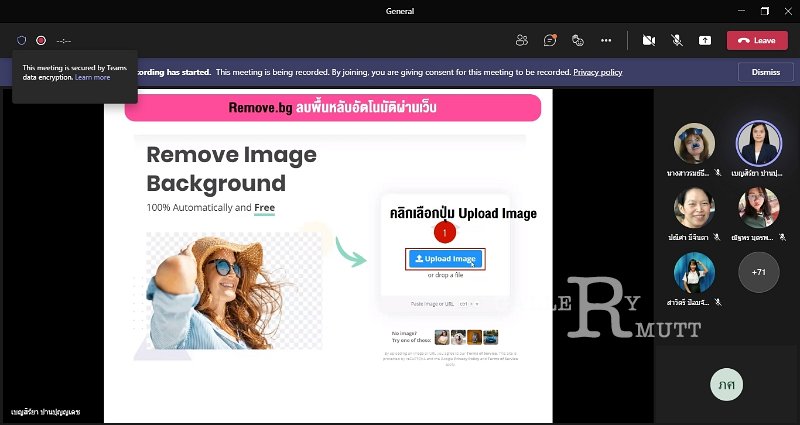Choose the woman sample image thumbnail

pyautogui.click(x=442, y=337)
